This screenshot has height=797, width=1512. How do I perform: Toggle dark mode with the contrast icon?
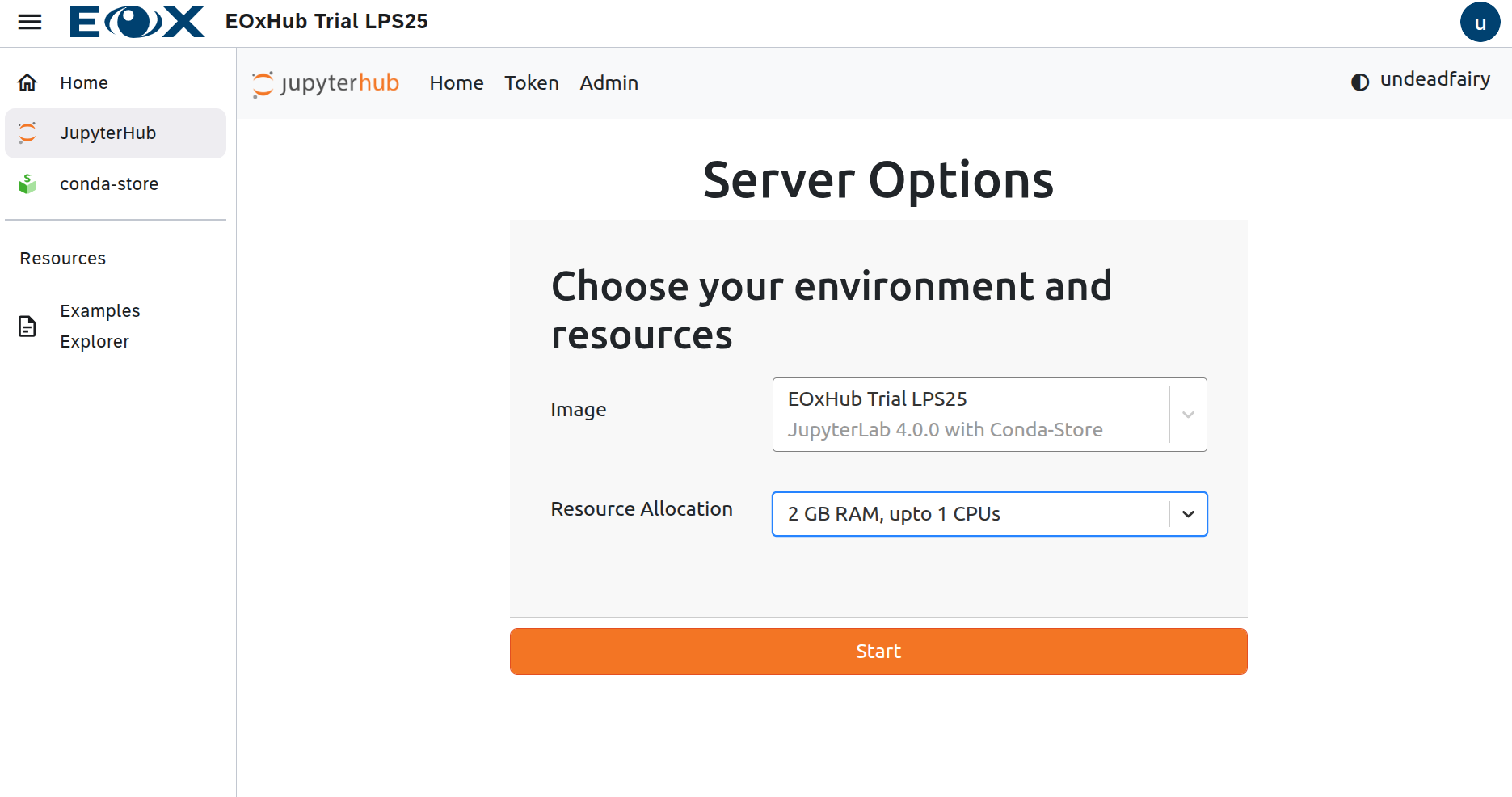pyautogui.click(x=1360, y=82)
